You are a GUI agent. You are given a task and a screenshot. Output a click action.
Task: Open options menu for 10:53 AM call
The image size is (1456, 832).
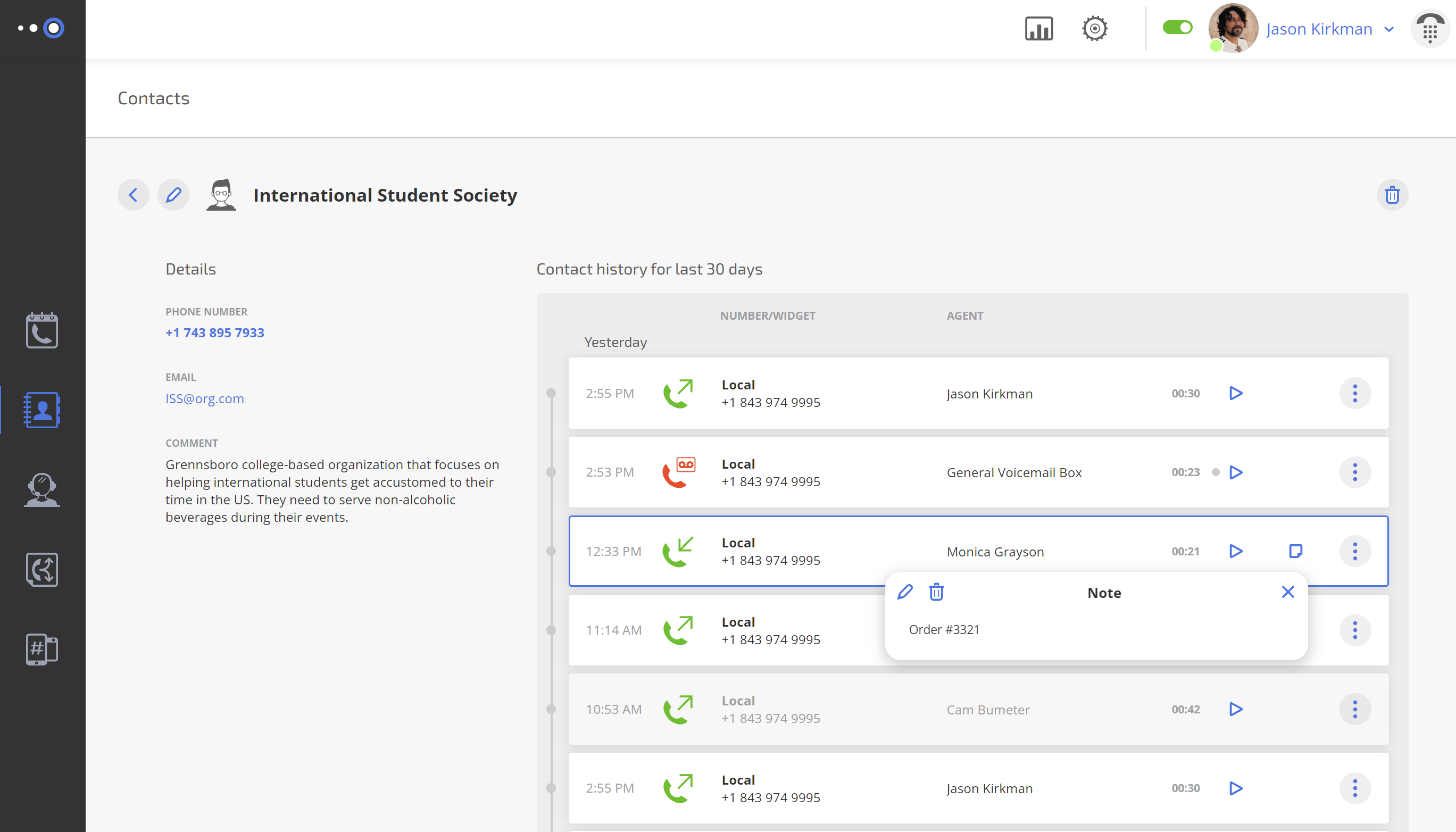coord(1354,709)
